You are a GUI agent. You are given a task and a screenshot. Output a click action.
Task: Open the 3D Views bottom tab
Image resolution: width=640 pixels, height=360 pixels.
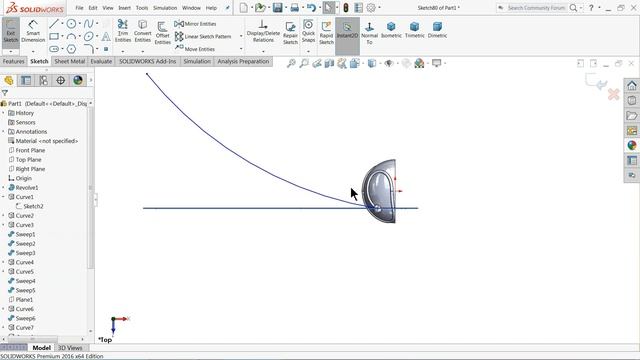click(70, 348)
